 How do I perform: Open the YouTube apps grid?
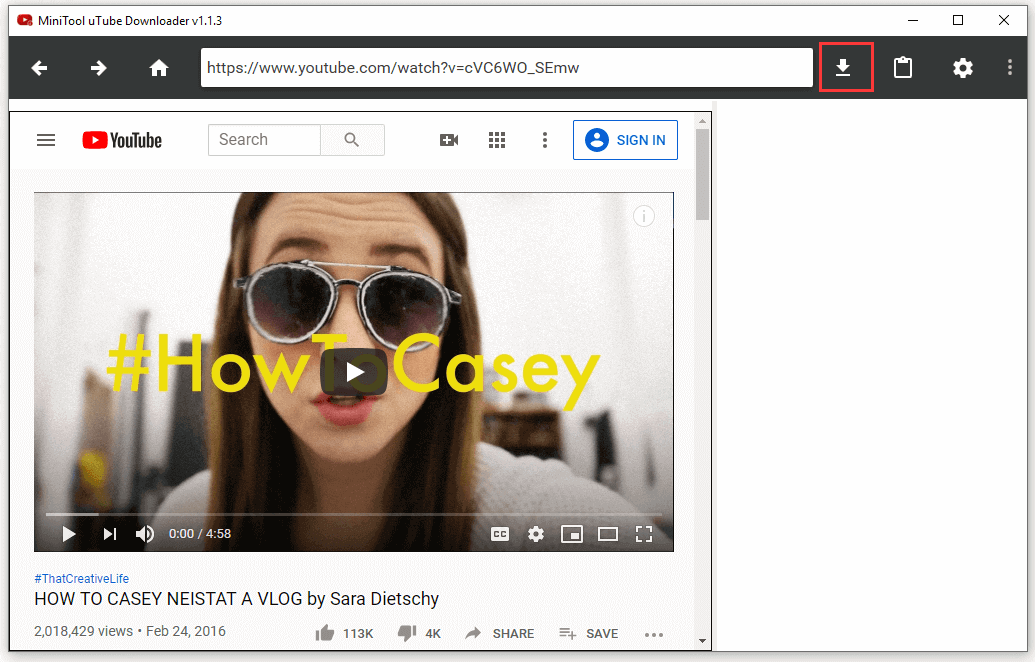tap(496, 140)
